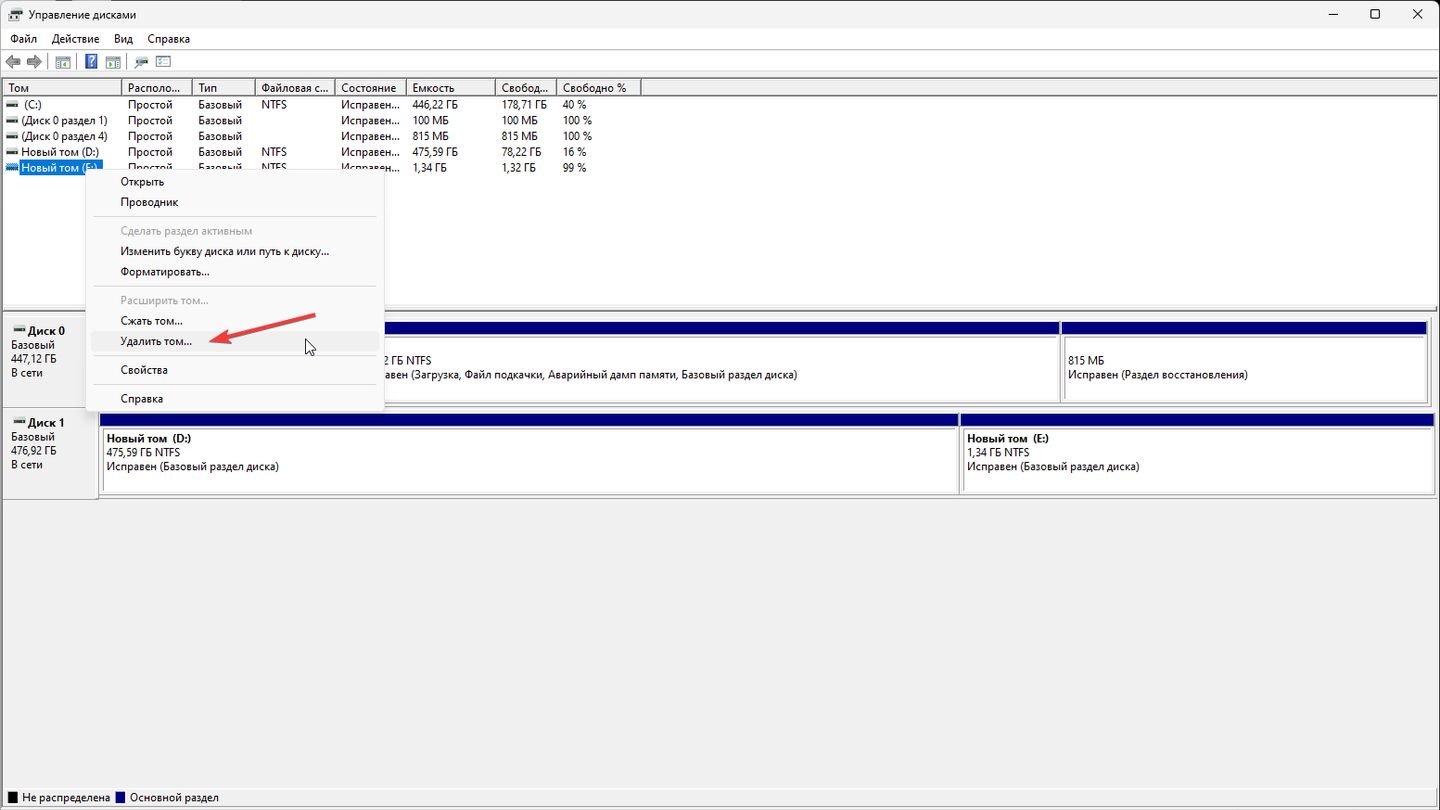1440x810 pixels.
Task: Open the Справка menu in menu bar
Action: click(x=168, y=39)
